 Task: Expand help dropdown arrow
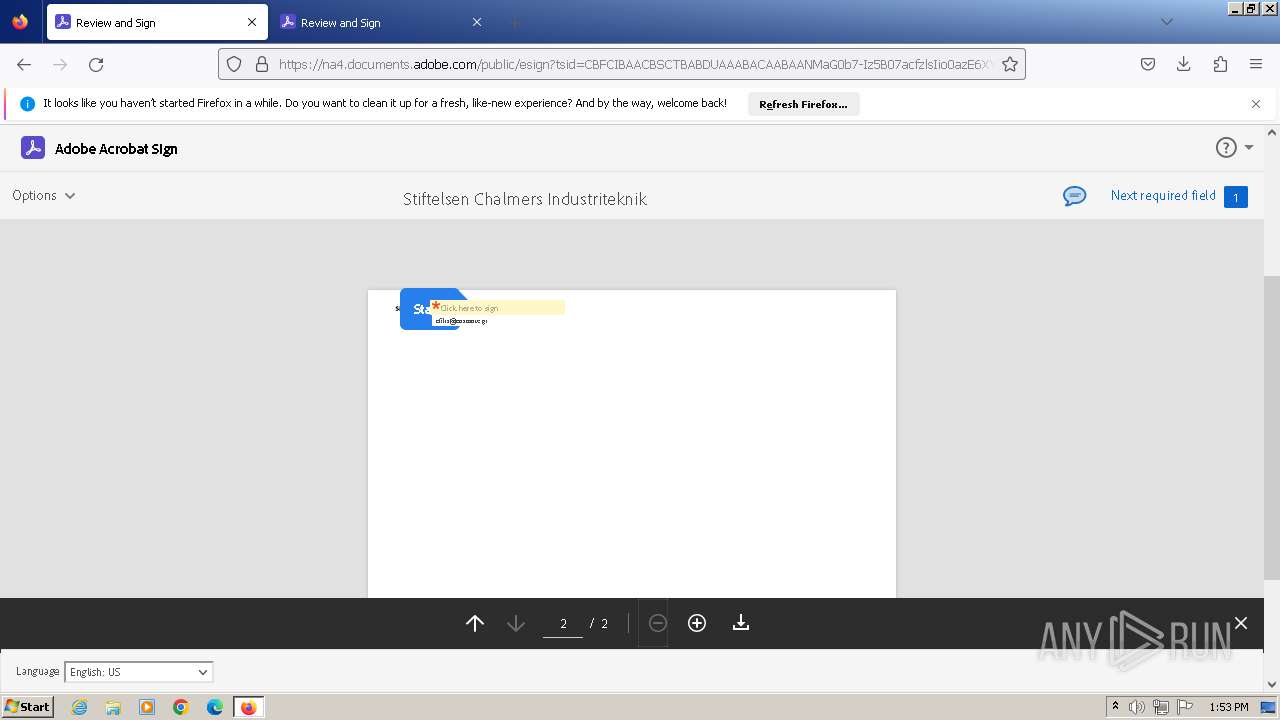click(1249, 148)
